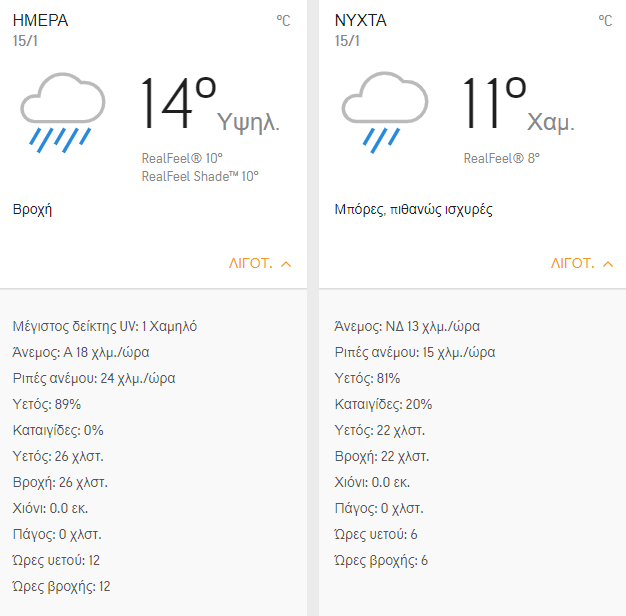Click the RealFeel® 8° night label

pos(501,158)
